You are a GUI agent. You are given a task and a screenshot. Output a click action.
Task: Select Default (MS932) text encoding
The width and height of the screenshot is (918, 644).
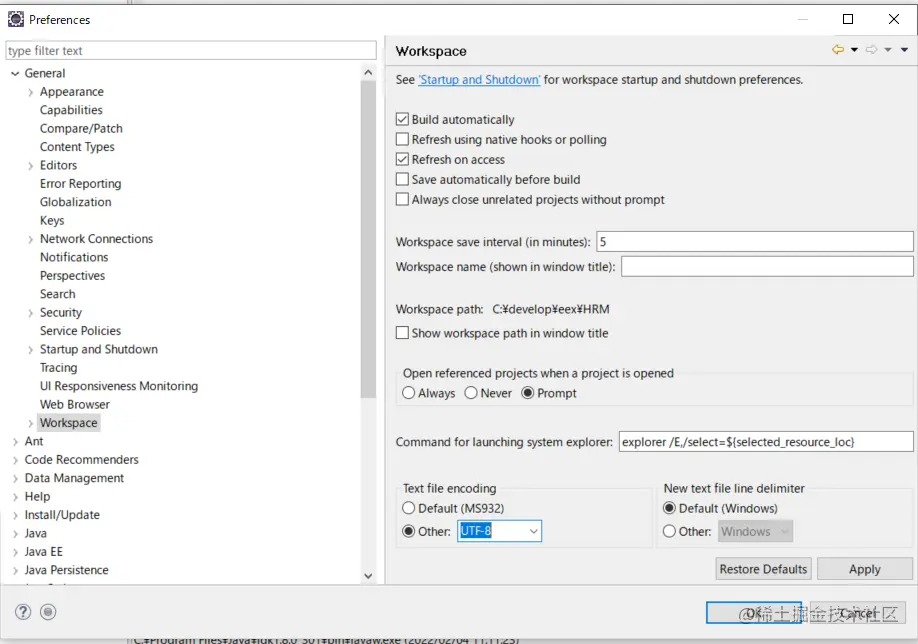(409, 508)
